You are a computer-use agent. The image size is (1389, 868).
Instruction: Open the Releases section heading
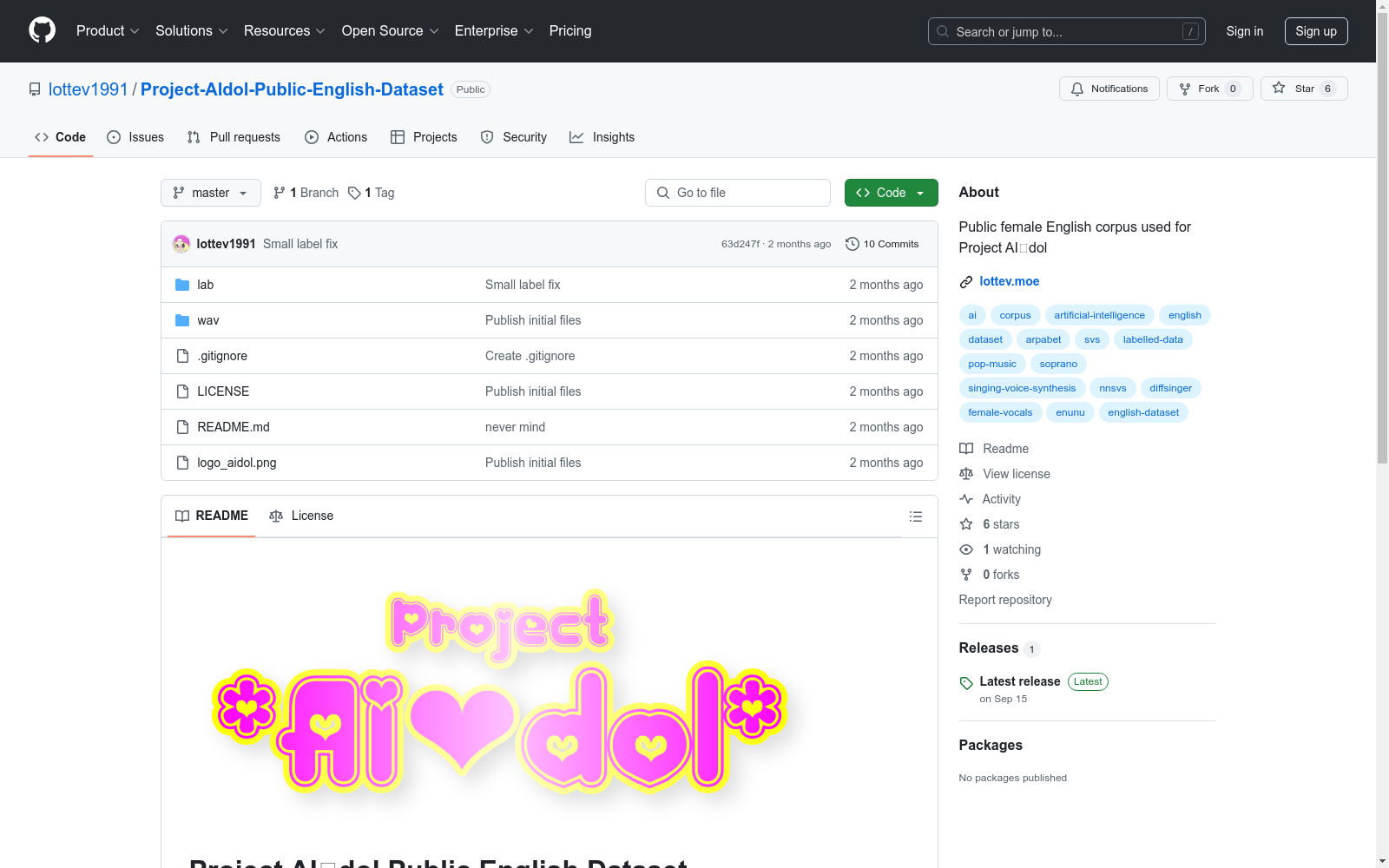(x=989, y=648)
